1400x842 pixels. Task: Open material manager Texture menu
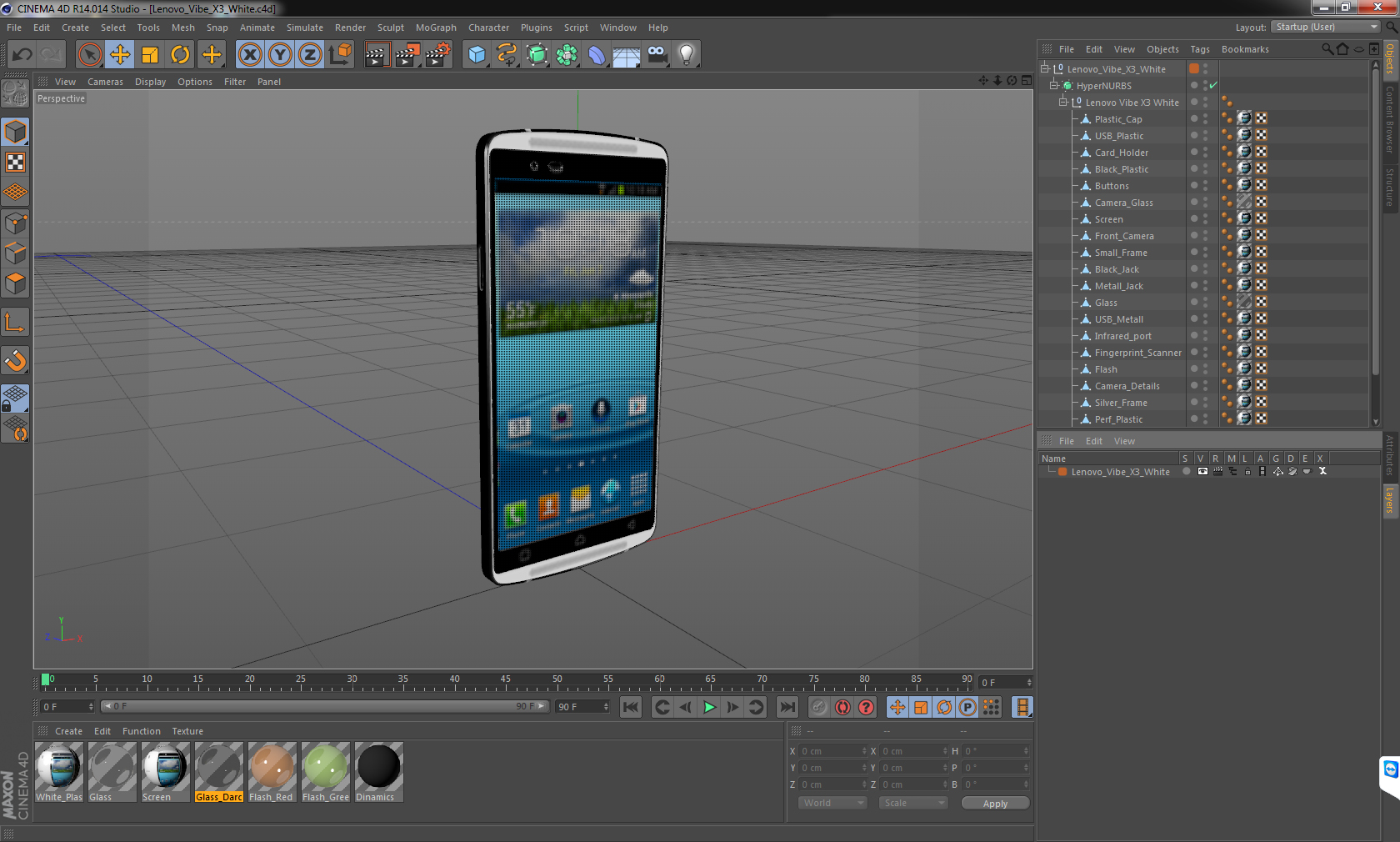(187, 731)
